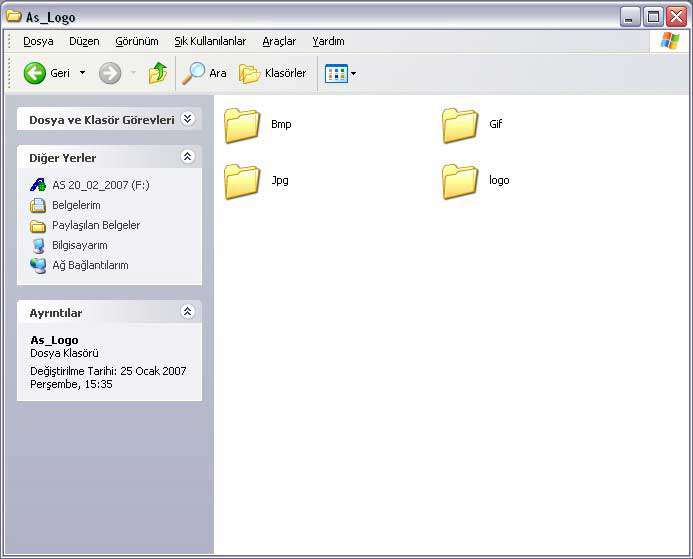Image resolution: width=693 pixels, height=559 pixels.
Task: Open the Dosya menu
Action: (x=38, y=41)
